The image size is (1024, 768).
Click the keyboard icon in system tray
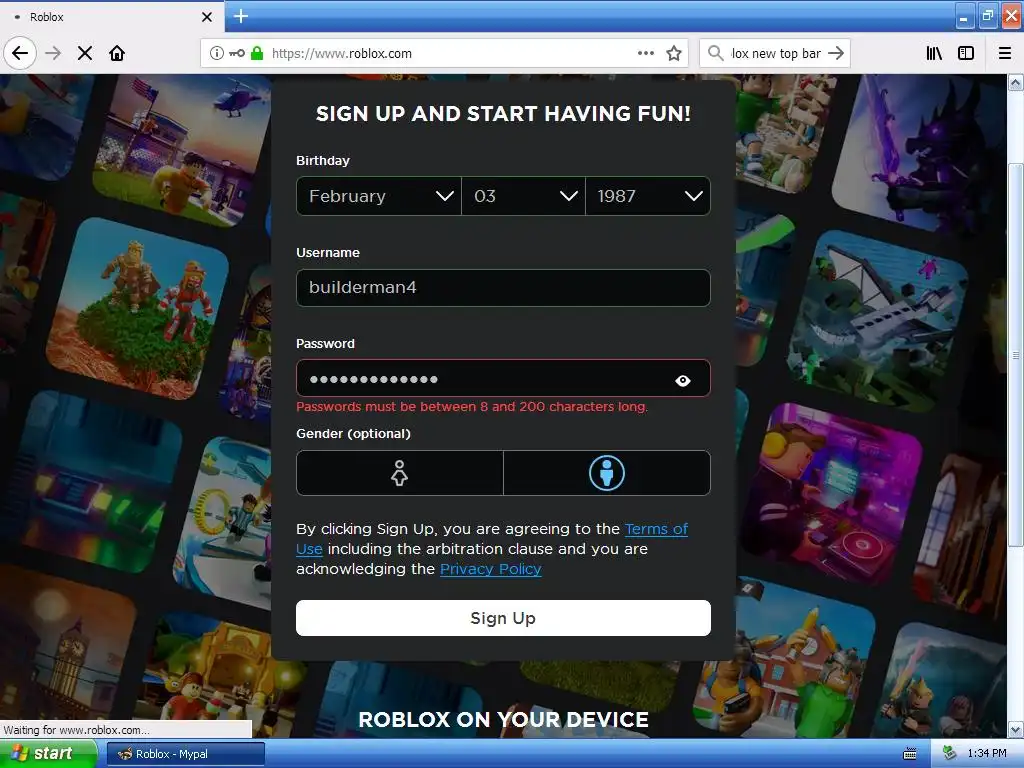click(910, 754)
